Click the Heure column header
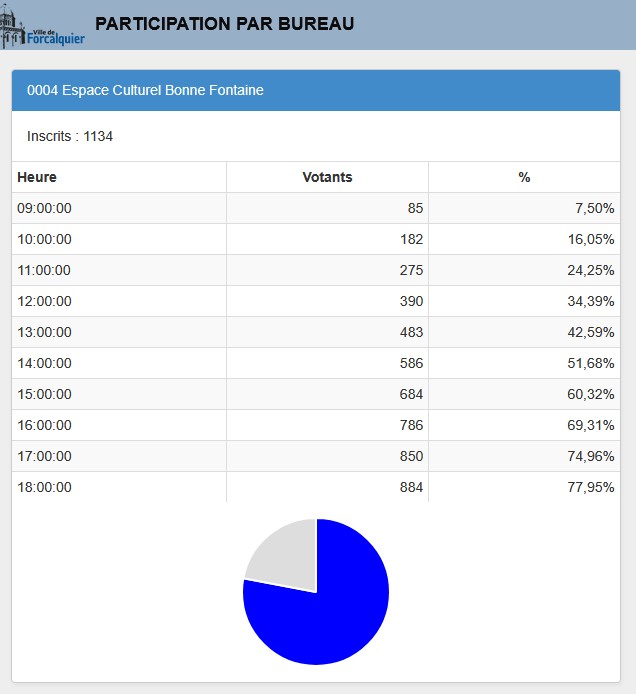The image size is (636, 694). (37, 177)
